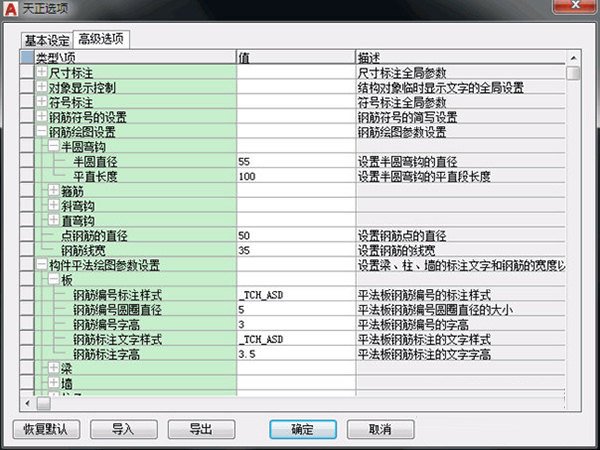The height and width of the screenshot is (450, 600).
Task: Edit the 半圆直径 value field showing 55
Action: tap(295, 161)
